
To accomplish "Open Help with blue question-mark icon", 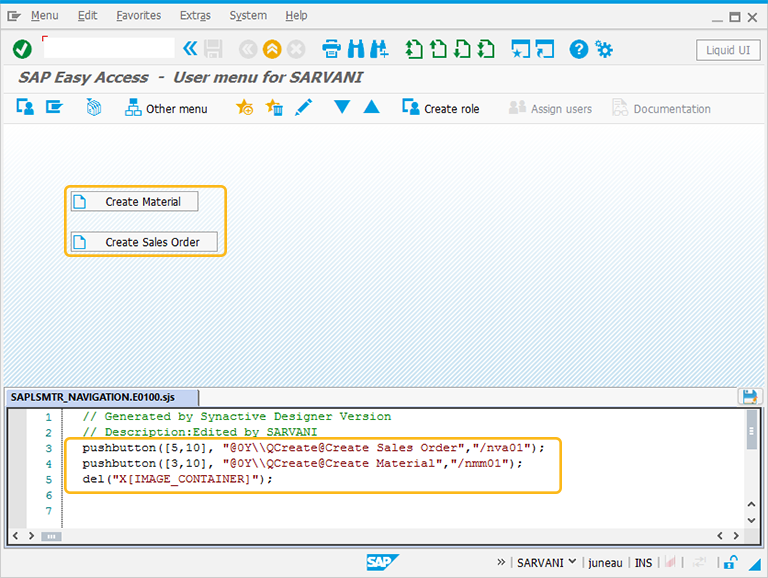I will click(578, 49).
